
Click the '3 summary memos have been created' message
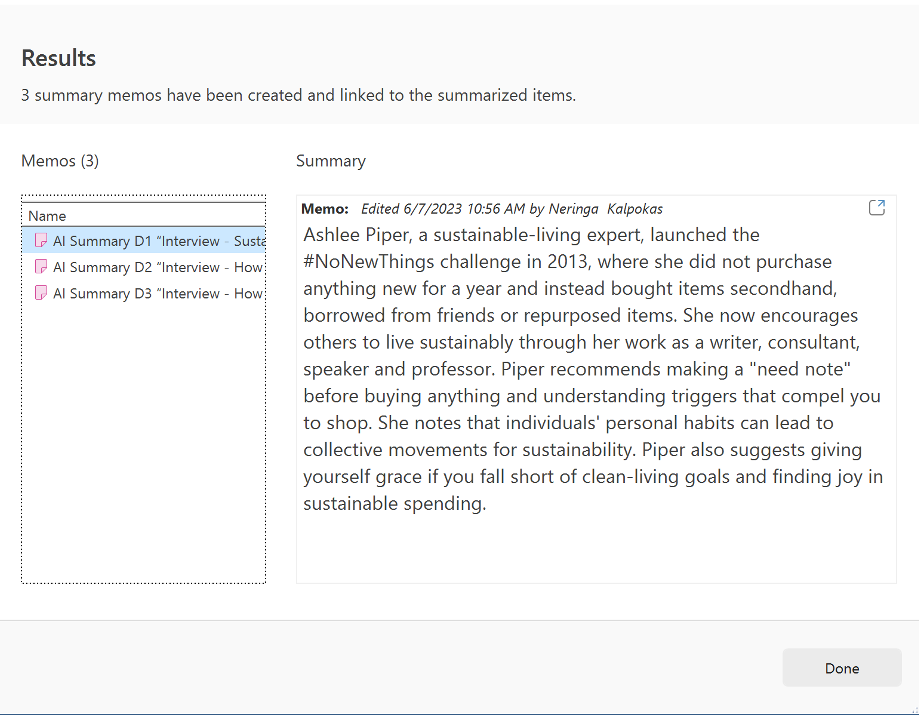click(298, 96)
